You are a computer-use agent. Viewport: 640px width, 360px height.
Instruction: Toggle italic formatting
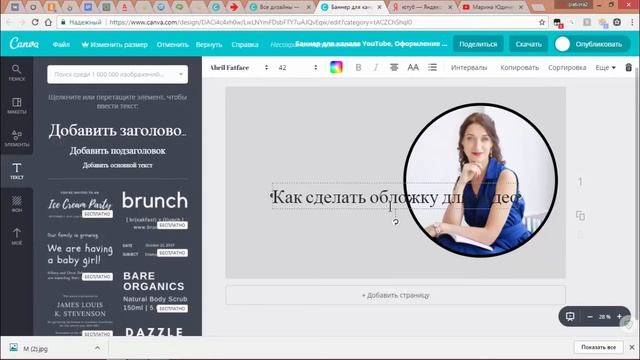pos(376,67)
